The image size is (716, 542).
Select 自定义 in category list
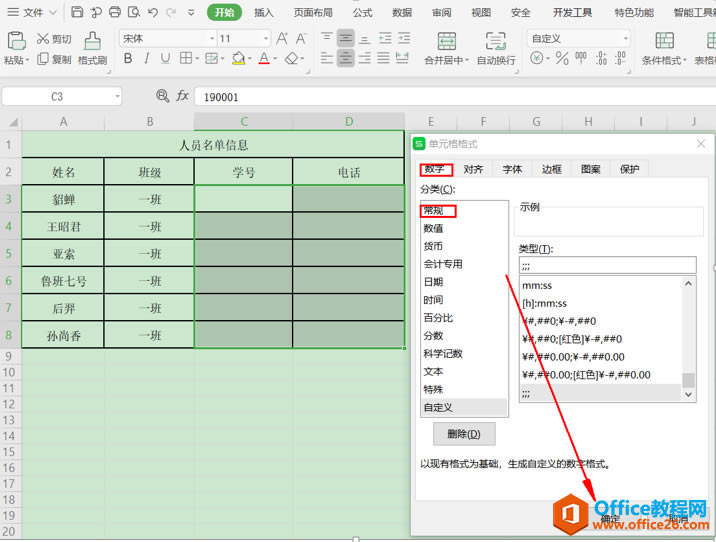click(464, 407)
